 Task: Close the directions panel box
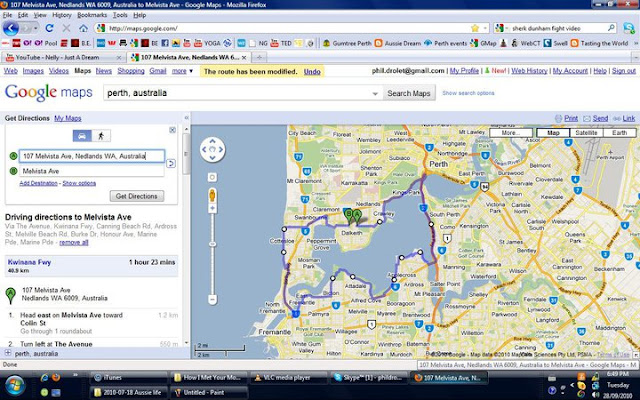coord(173,130)
